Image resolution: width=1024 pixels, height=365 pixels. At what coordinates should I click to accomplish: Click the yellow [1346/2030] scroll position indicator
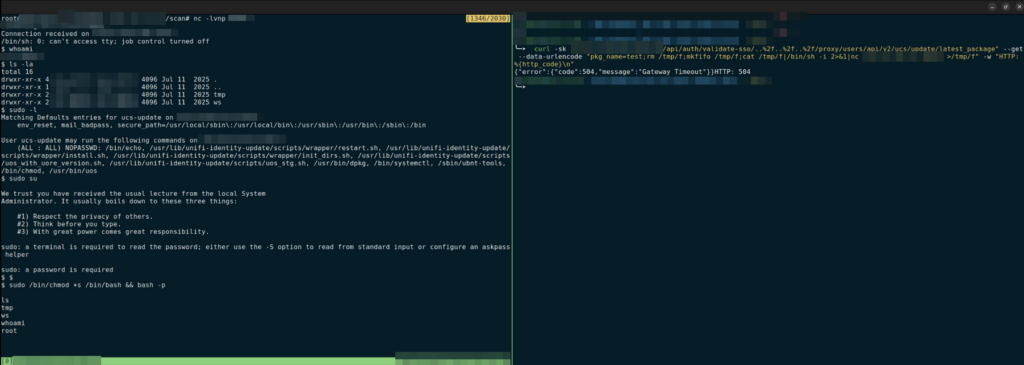(x=487, y=18)
